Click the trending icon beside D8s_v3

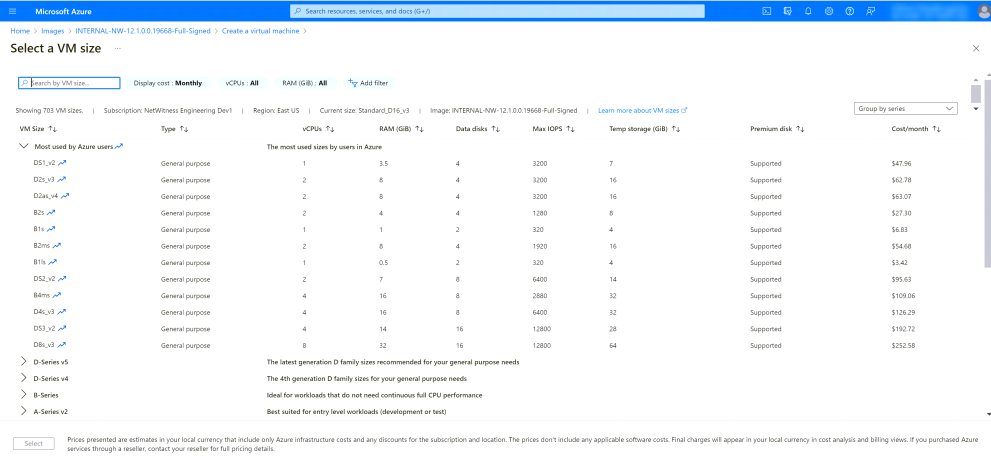coord(61,345)
